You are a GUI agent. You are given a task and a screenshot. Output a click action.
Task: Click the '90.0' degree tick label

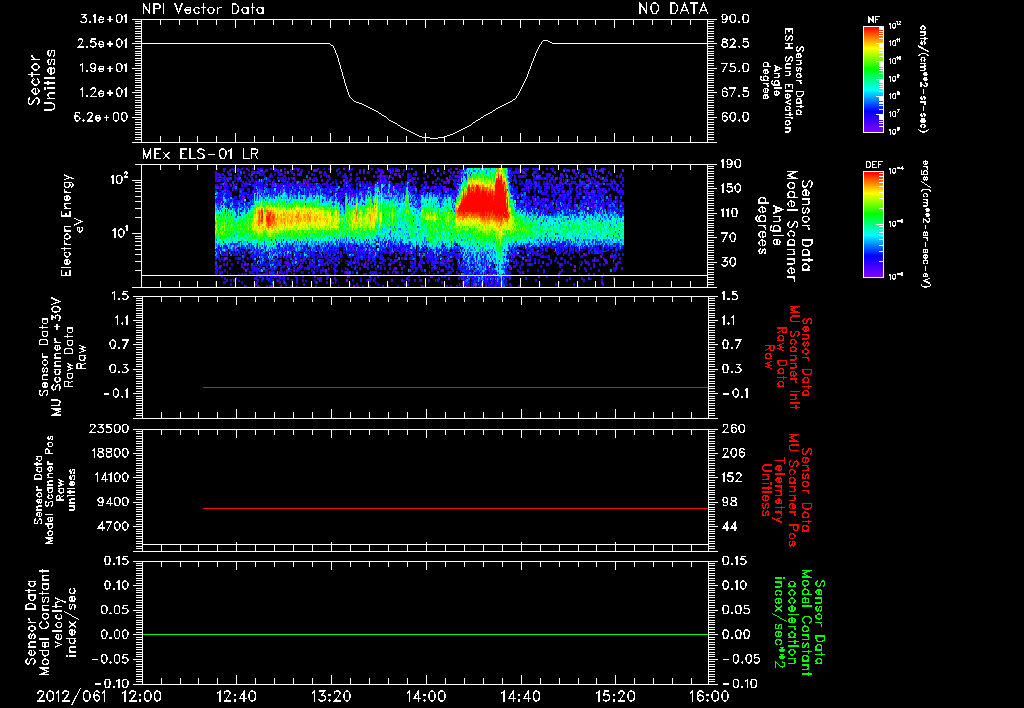[x=735, y=19]
